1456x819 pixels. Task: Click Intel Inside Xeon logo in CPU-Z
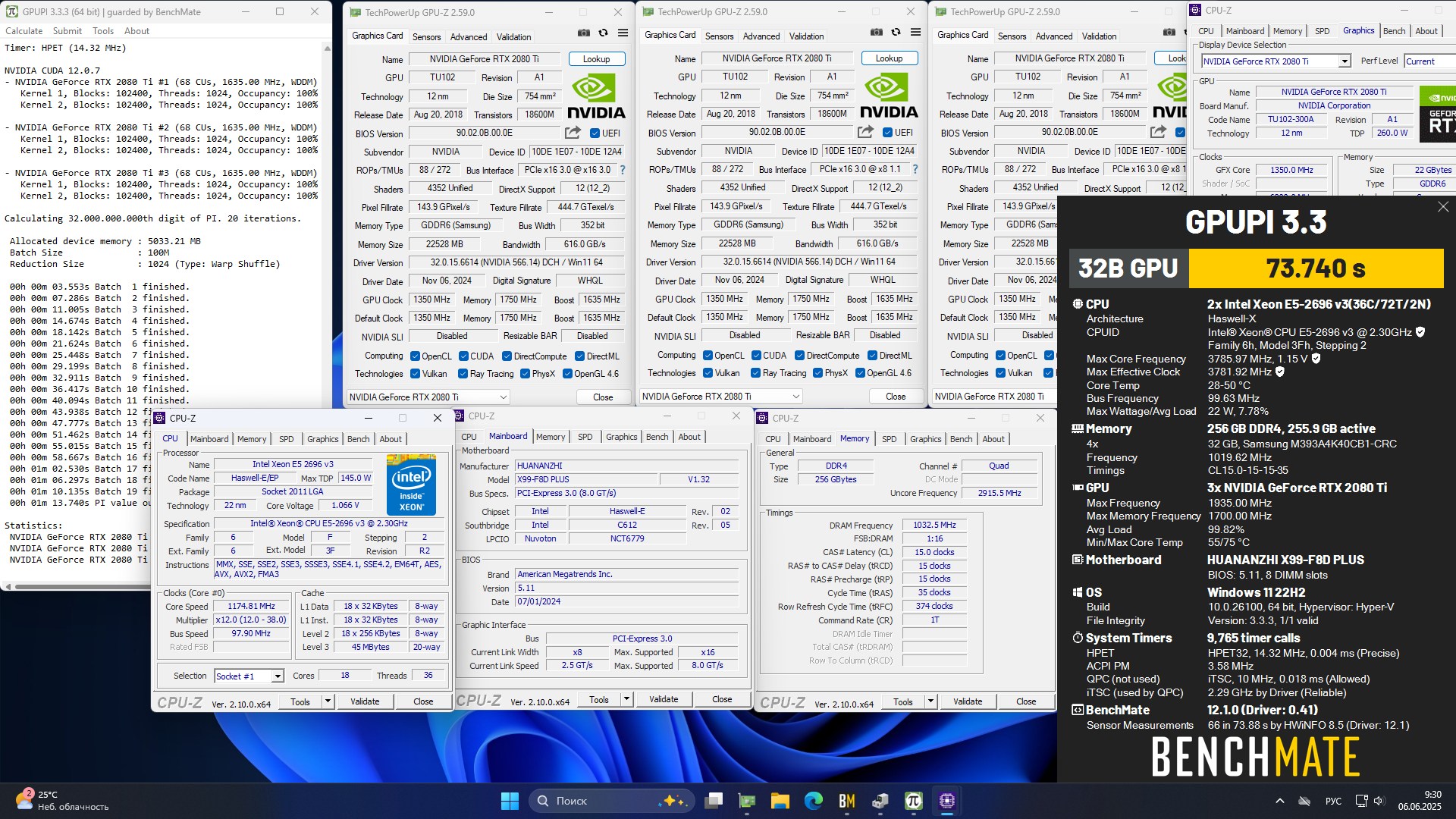point(411,485)
